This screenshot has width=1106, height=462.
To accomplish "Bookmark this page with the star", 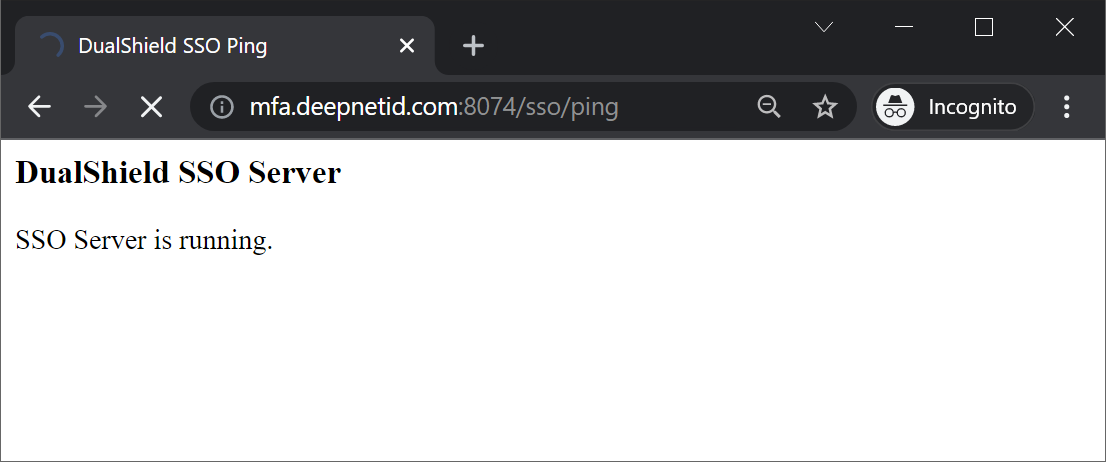I will (825, 107).
